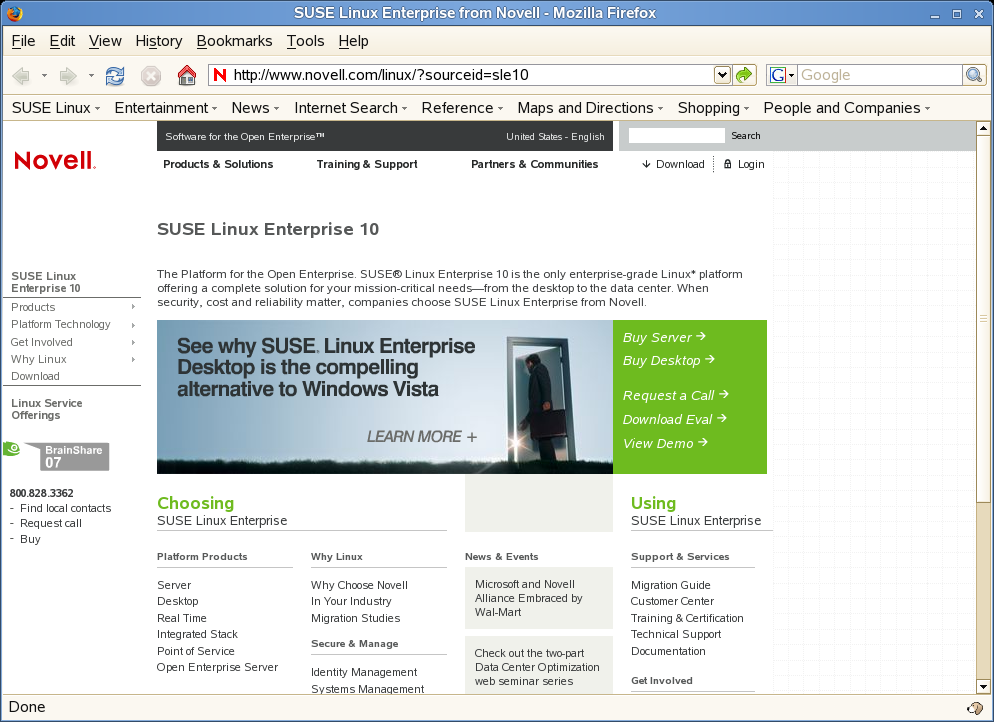Click the Why Choose Novell link
The height and width of the screenshot is (722, 994).
pyautogui.click(x=359, y=585)
